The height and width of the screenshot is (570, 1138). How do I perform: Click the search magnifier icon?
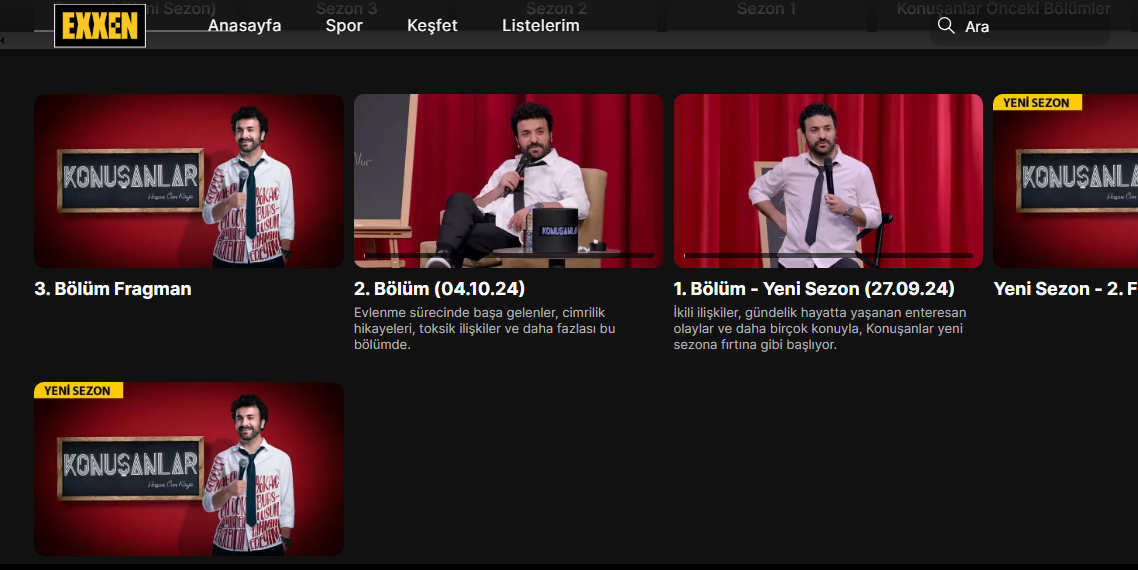tap(946, 26)
